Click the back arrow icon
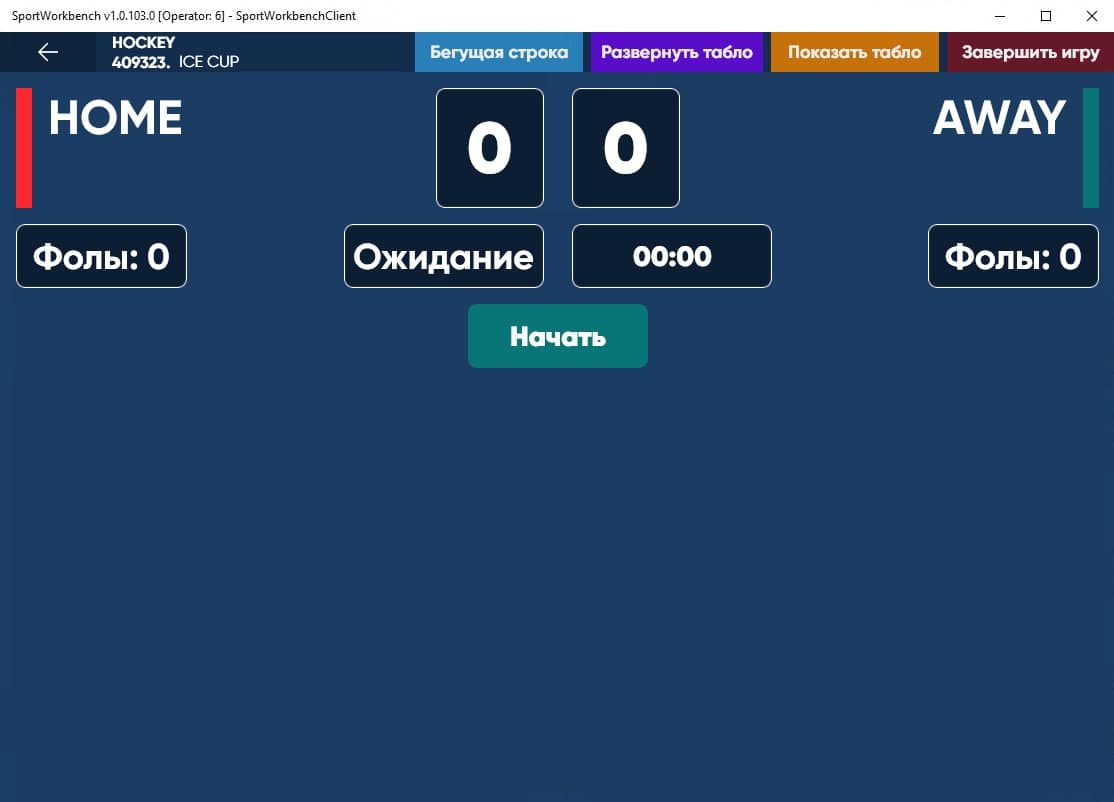This screenshot has height=802, width=1114. pos(47,52)
